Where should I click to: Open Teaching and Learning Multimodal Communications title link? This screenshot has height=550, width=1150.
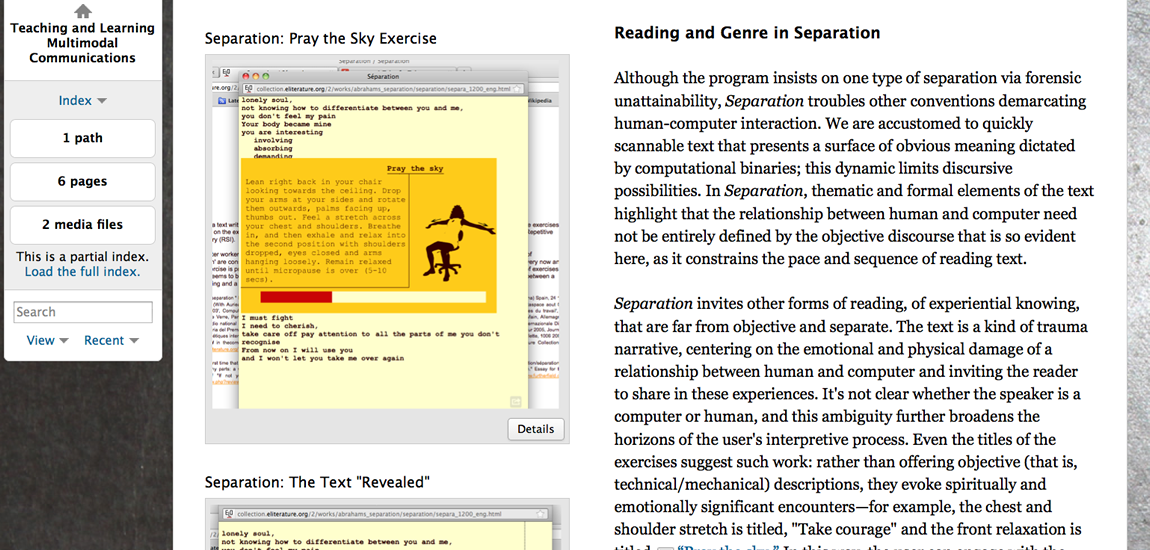coord(82,43)
